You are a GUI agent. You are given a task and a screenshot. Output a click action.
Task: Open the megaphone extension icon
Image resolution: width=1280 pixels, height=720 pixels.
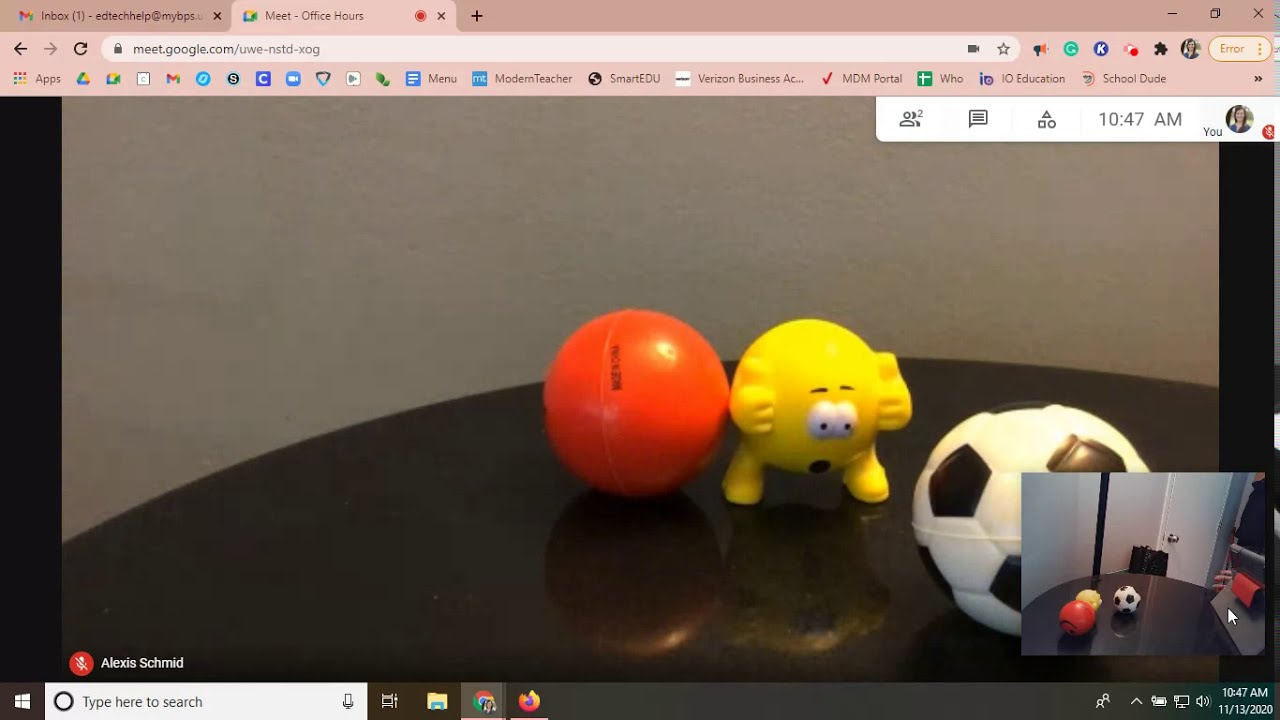tap(1040, 49)
